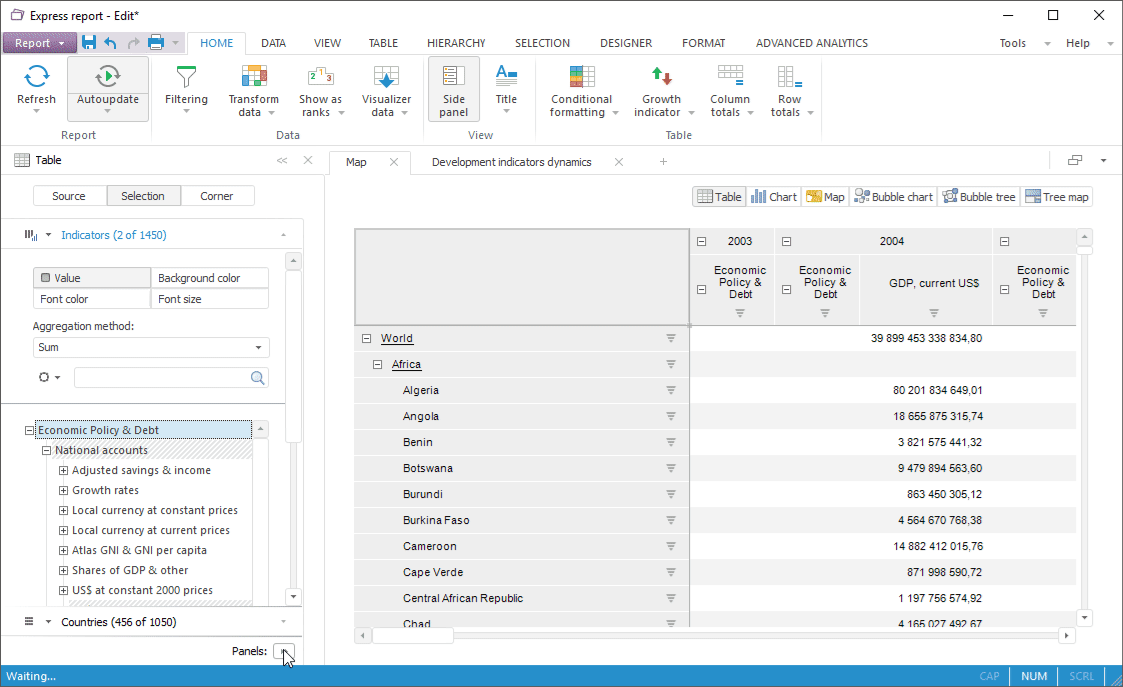Image resolution: width=1123 pixels, height=687 pixels.
Task: Toggle the Autoupdate button
Action: [x=108, y=76]
